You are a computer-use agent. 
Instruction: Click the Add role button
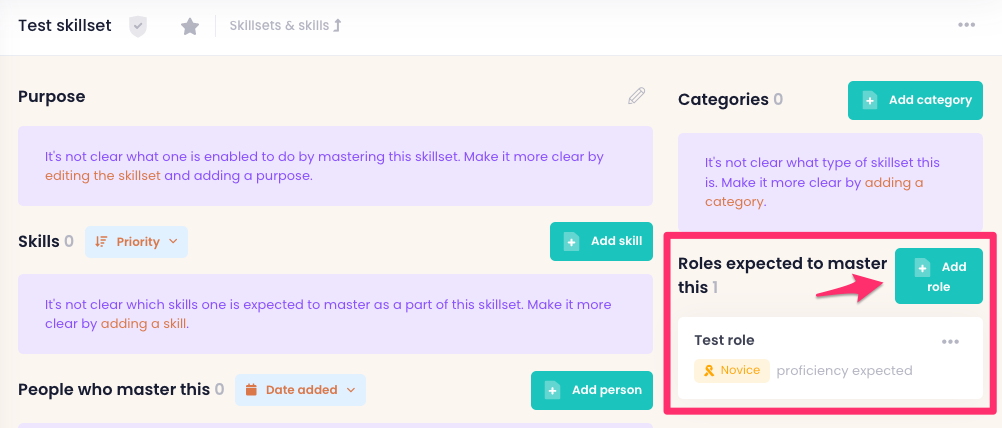938,277
